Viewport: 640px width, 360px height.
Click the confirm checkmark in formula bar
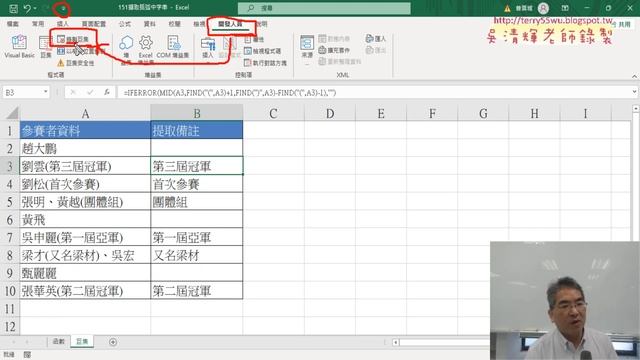coord(90,93)
